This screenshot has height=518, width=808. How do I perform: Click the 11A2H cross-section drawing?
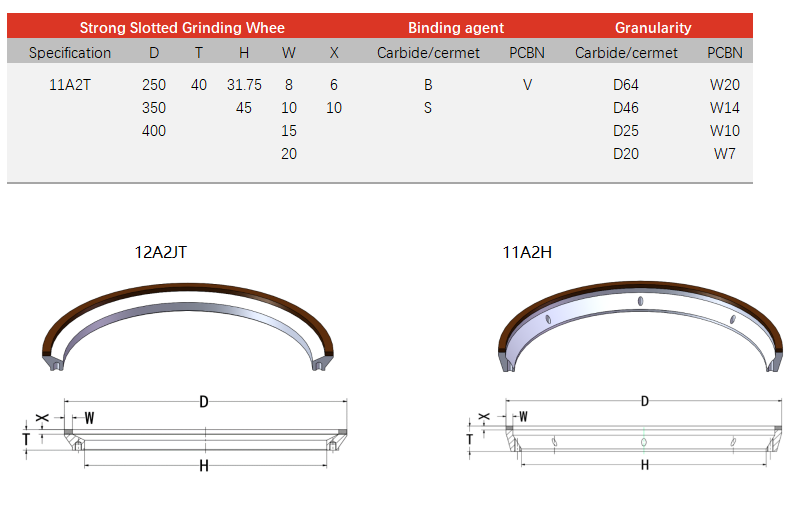tap(626, 432)
